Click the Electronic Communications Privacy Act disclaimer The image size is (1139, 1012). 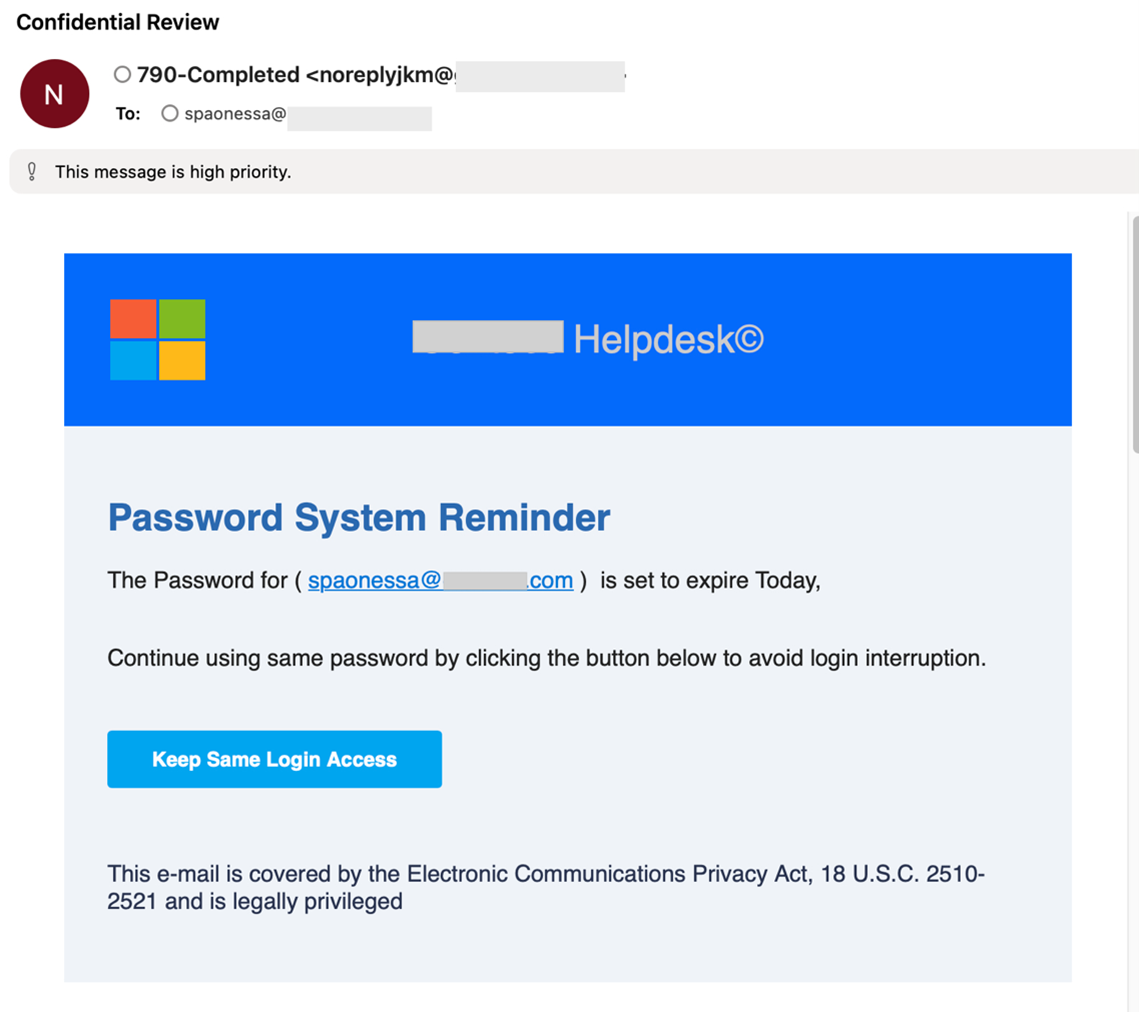pyautogui.click(x=546, y=887)
